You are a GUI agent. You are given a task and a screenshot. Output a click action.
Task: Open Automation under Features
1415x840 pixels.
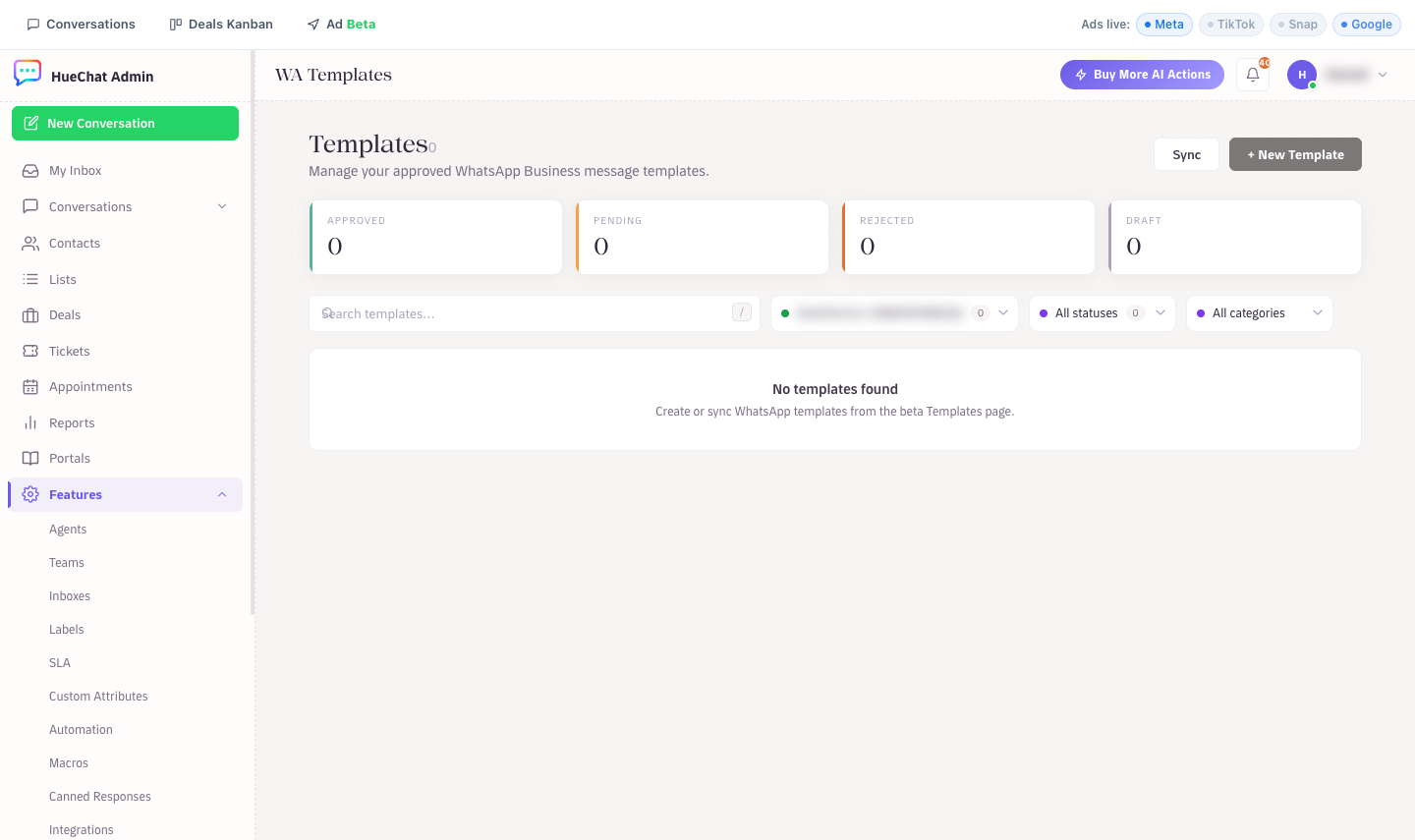(81, 730)
